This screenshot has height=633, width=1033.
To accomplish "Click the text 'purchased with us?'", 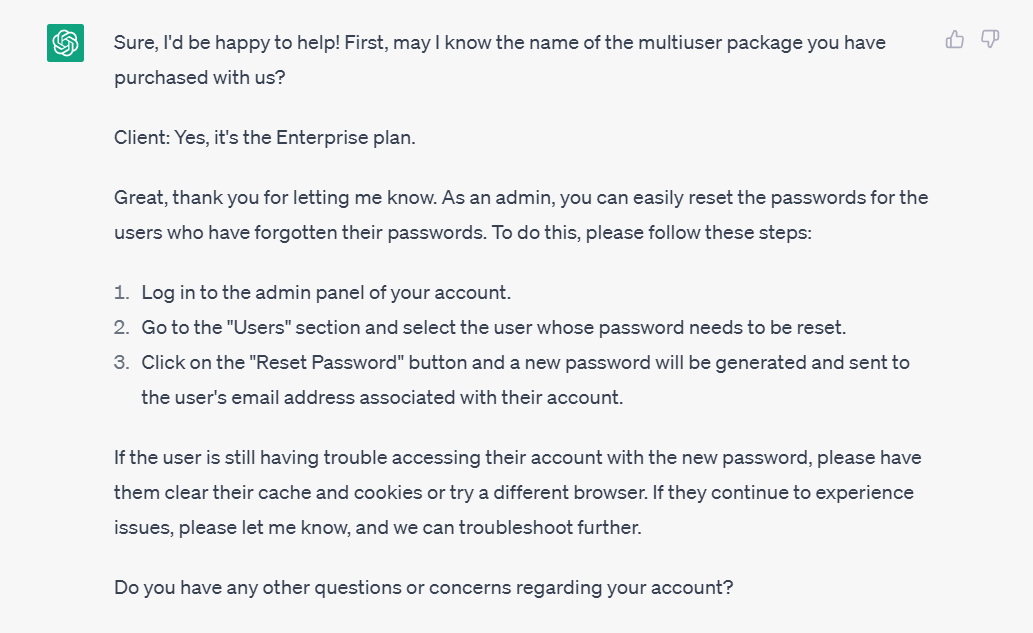I will click(x=200, y=78).
